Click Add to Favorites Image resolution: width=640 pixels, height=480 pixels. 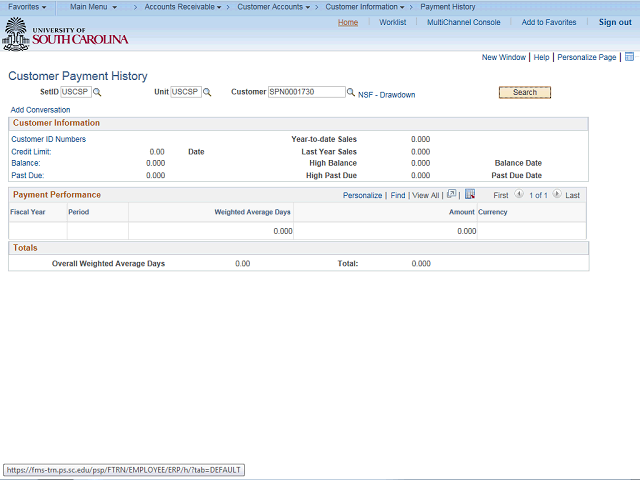point(549,22)
